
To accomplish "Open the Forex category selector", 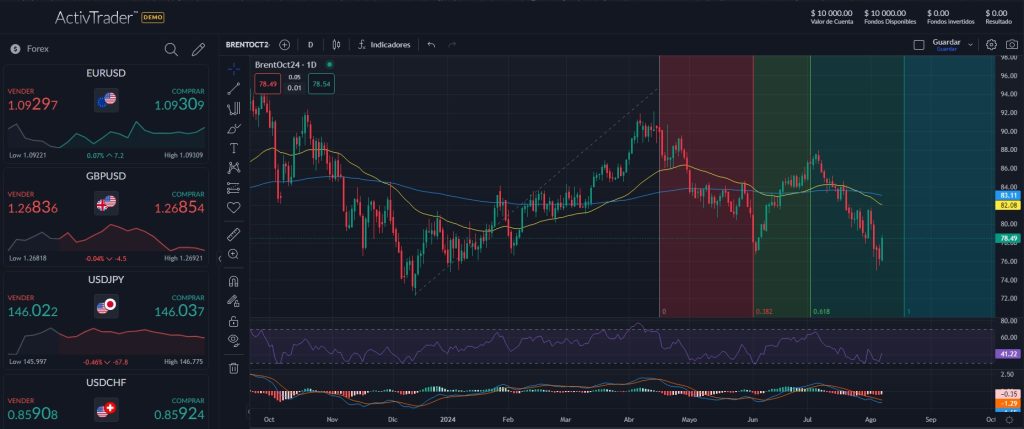I will [x=38, y=49].
